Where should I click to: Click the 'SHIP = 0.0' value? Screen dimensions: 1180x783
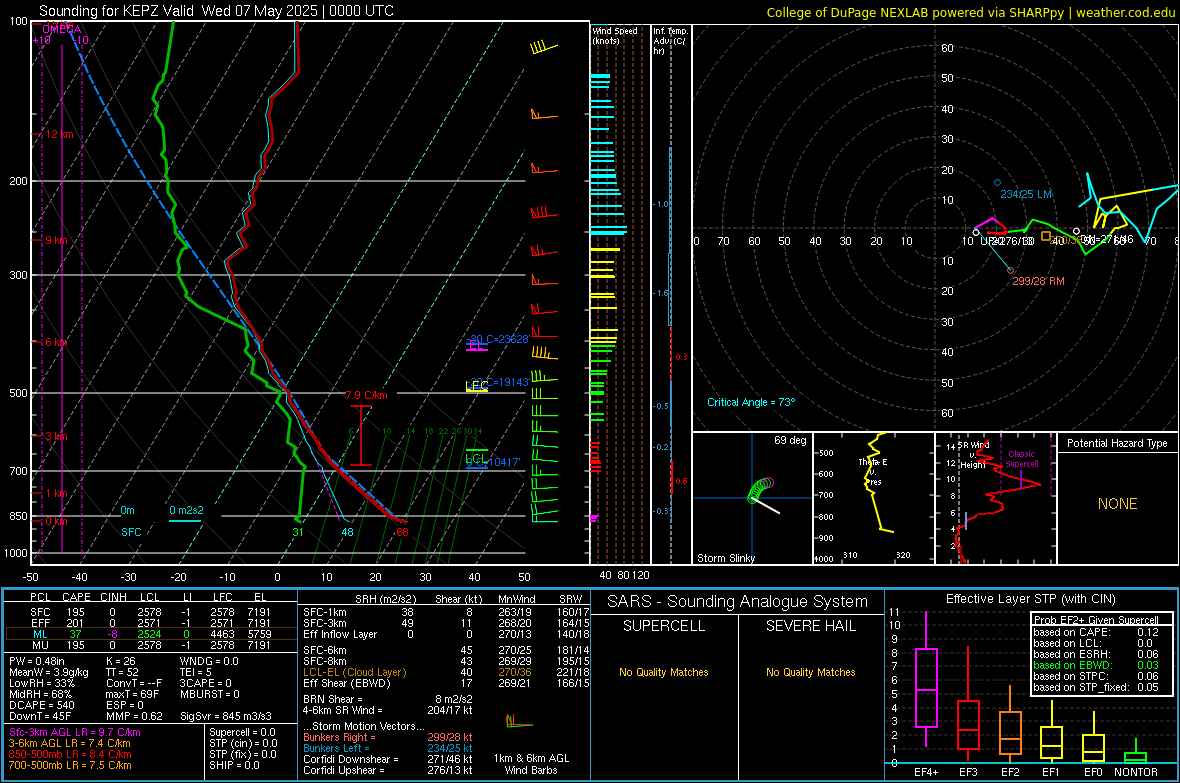tap(234, 766)
